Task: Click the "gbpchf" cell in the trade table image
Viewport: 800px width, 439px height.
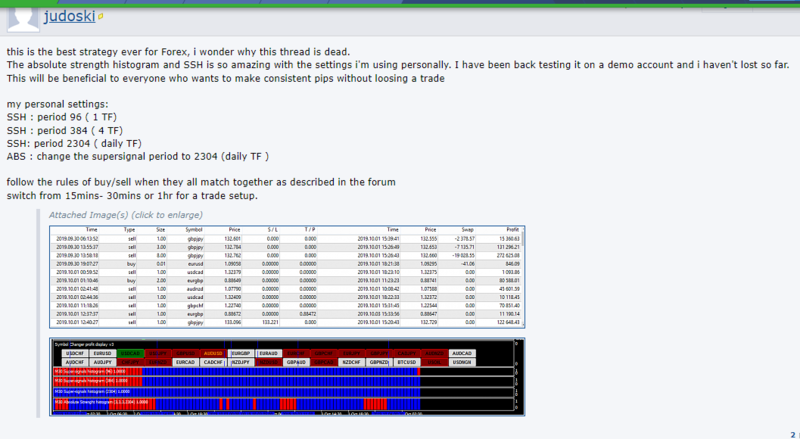Action: [195, 306]
